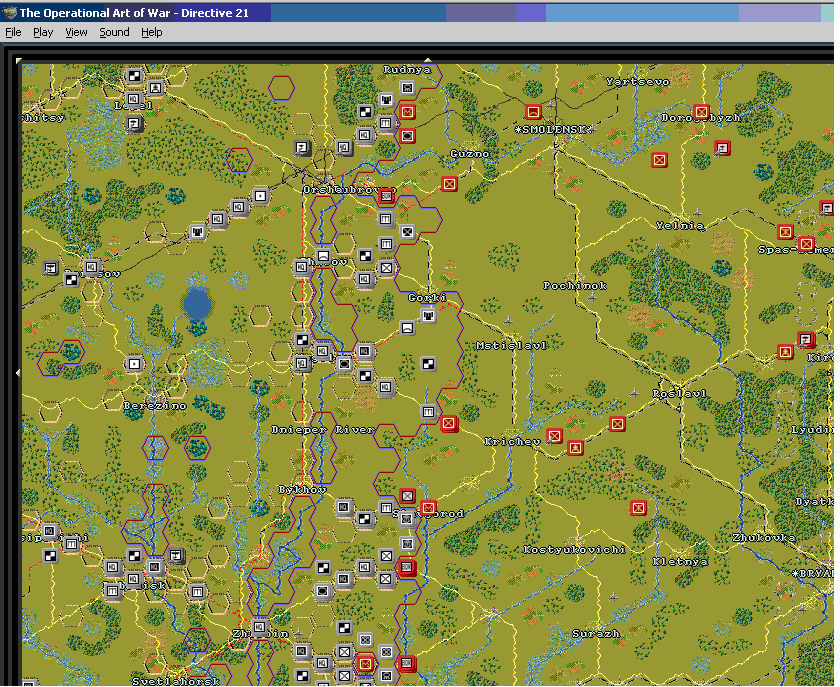Screen dimensions: 840x687
Task: Select the gray HQ unit on Lepel
Action: point(133,99)
